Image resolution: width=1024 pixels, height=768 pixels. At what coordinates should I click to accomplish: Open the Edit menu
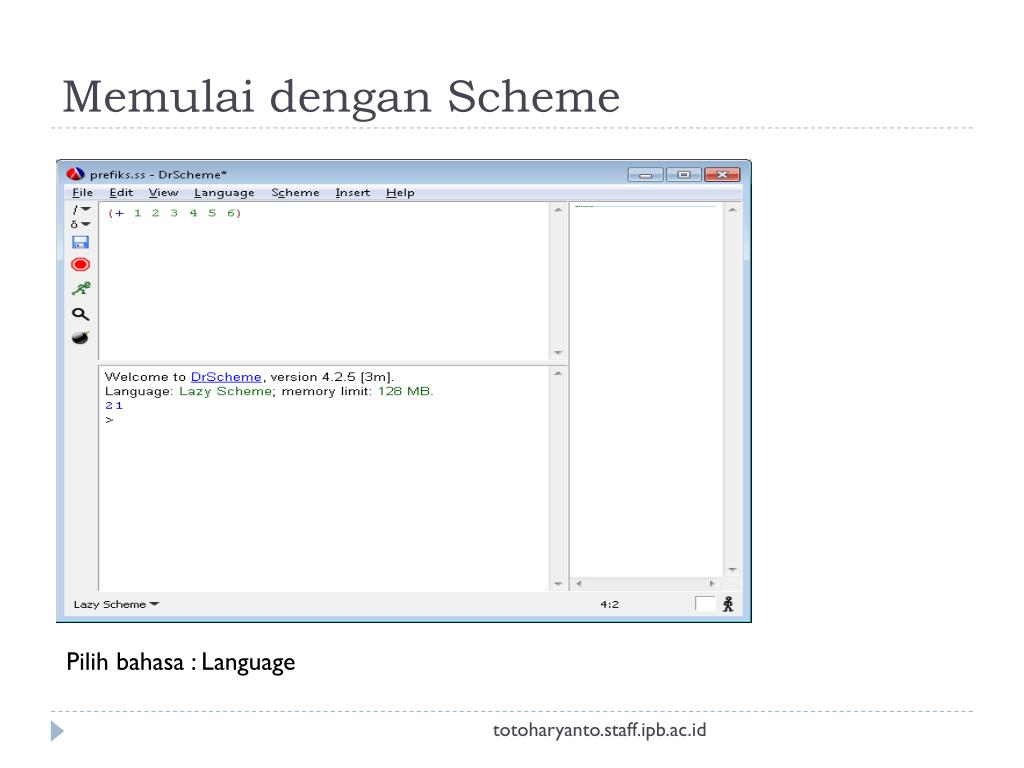[x=121, y=193]
